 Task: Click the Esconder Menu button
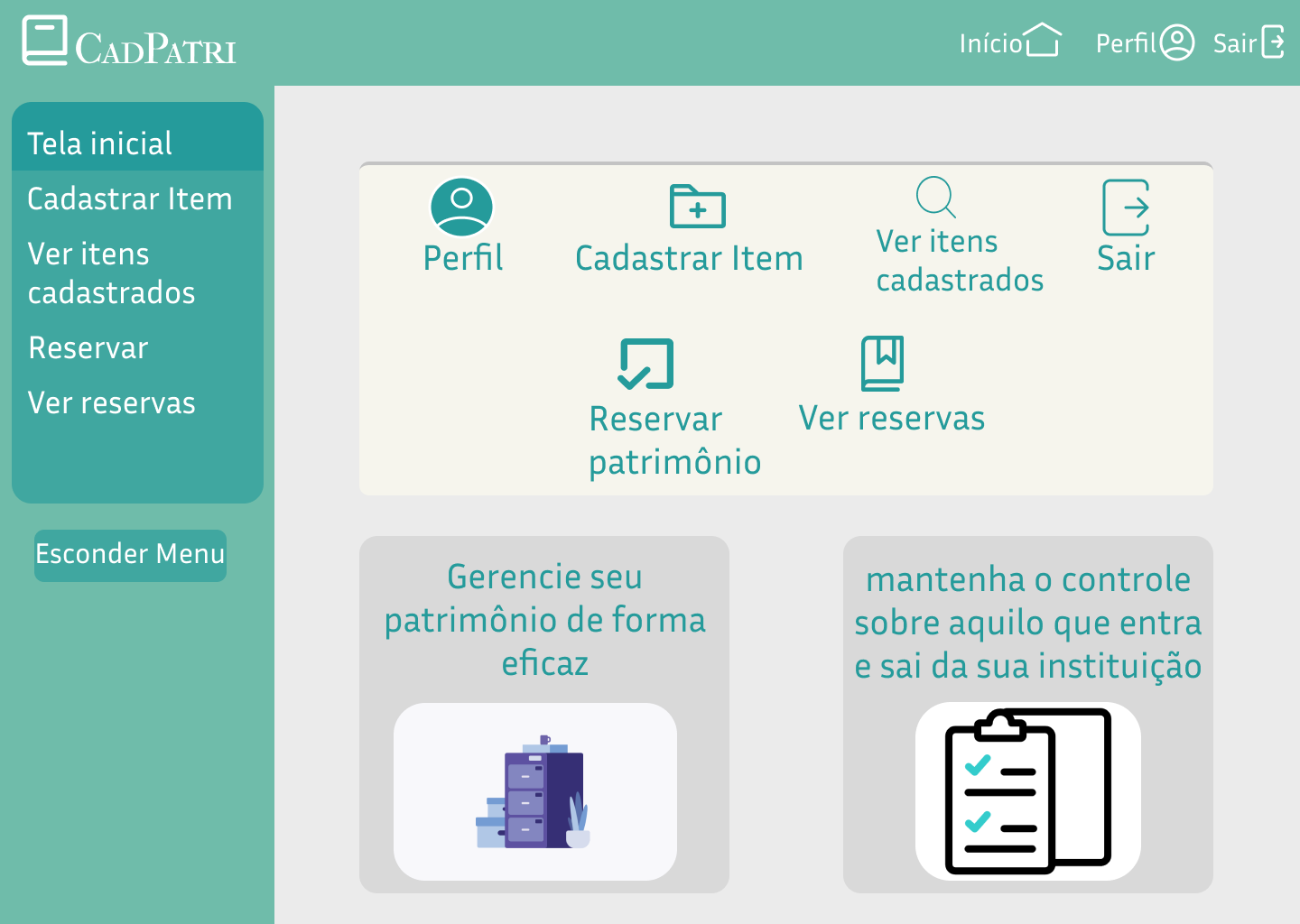pos(130,555)
